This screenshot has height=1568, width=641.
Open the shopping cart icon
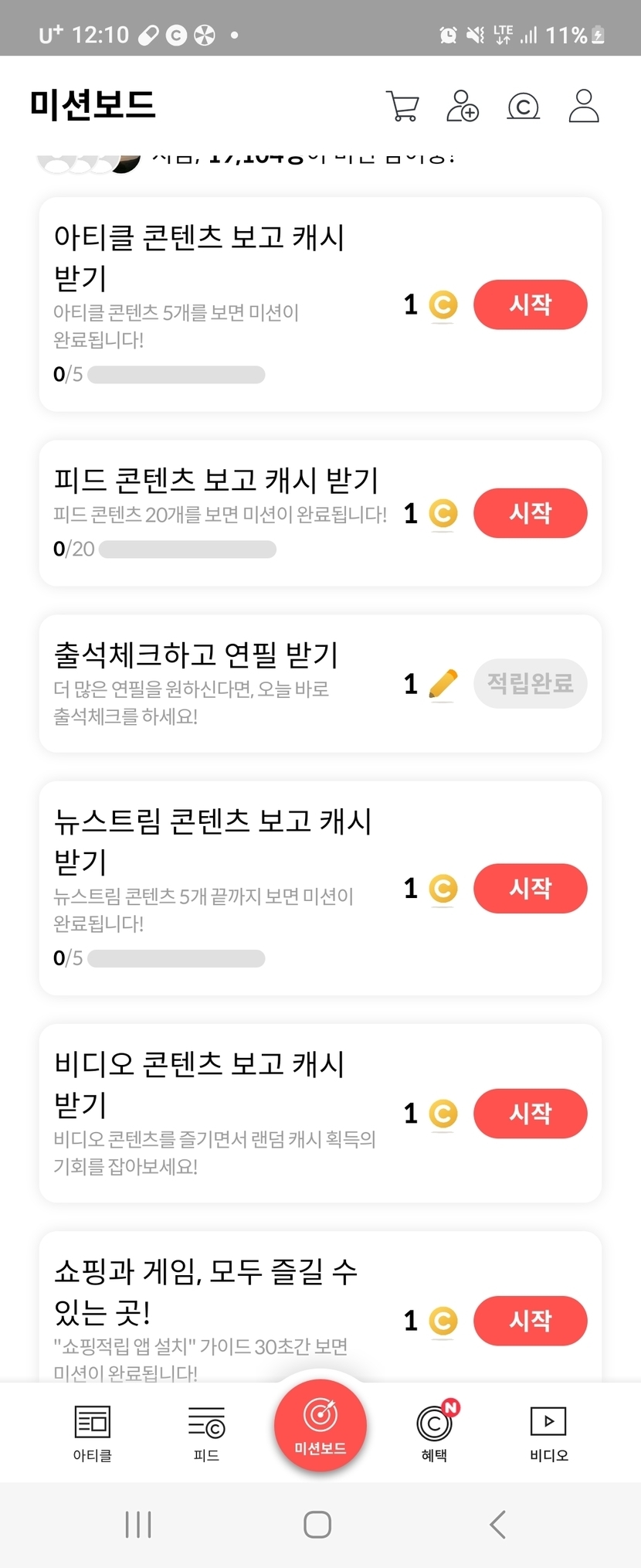pyautogui.click(x=402, y=107)
